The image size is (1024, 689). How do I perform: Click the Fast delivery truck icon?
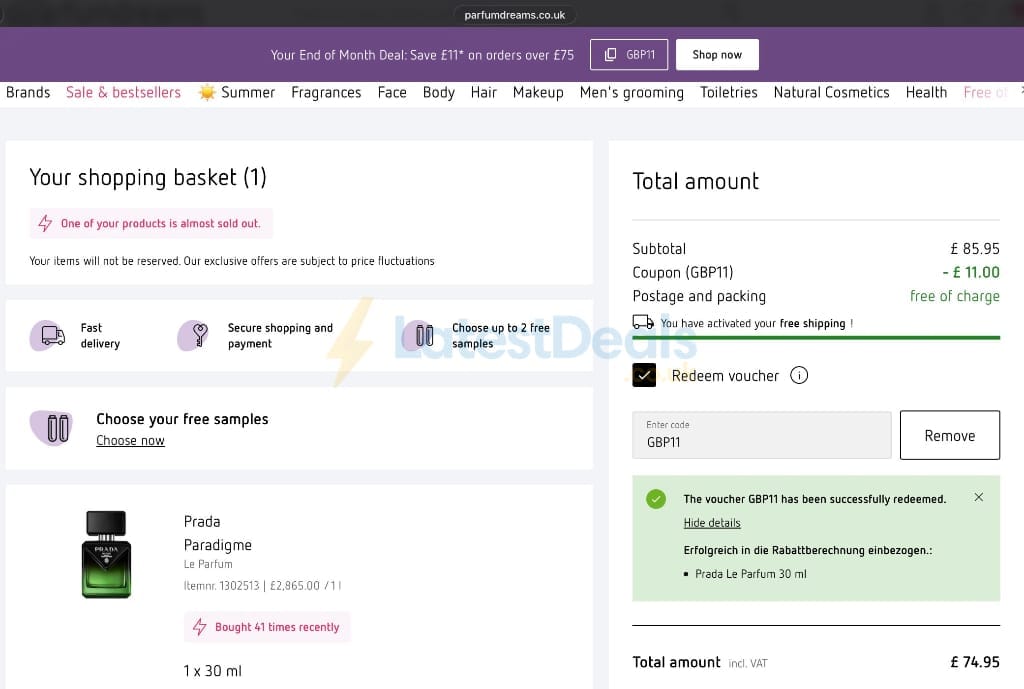[49, 336]
